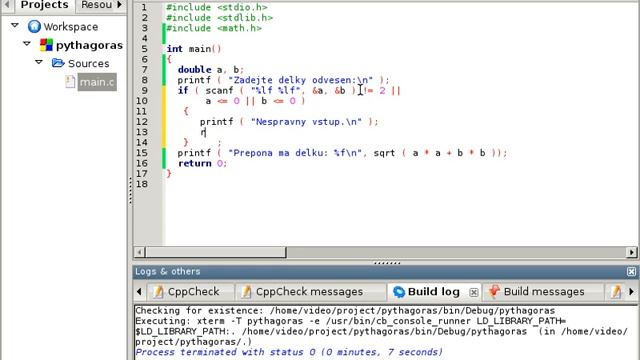The image size is (640, 360).
Task: Place cursor on '#include <math.h>' line
Action: pyautogui.click(x=214, y=28)
